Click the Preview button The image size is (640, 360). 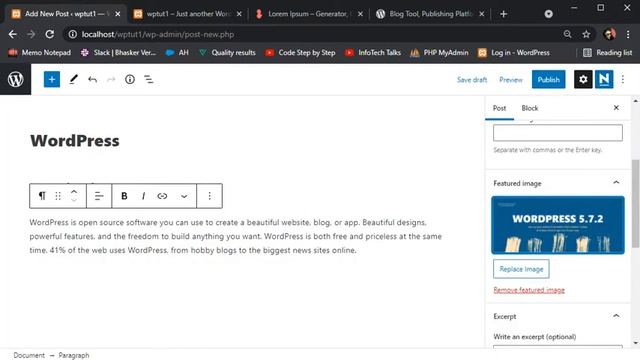coord(511,80)
